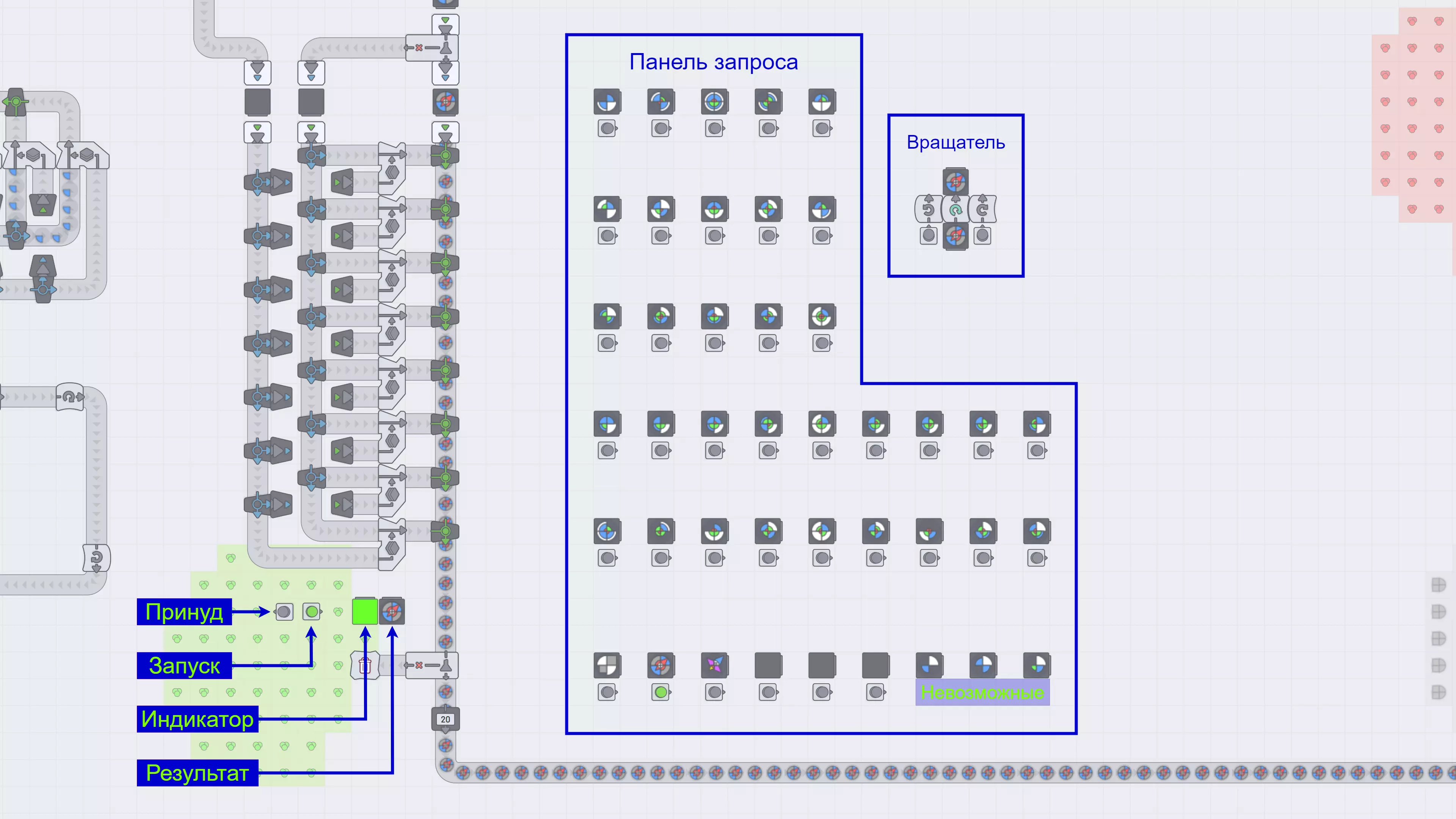Click the Результат label
The width and height of the screenshot is (1456, 819).
click(197, 773)
